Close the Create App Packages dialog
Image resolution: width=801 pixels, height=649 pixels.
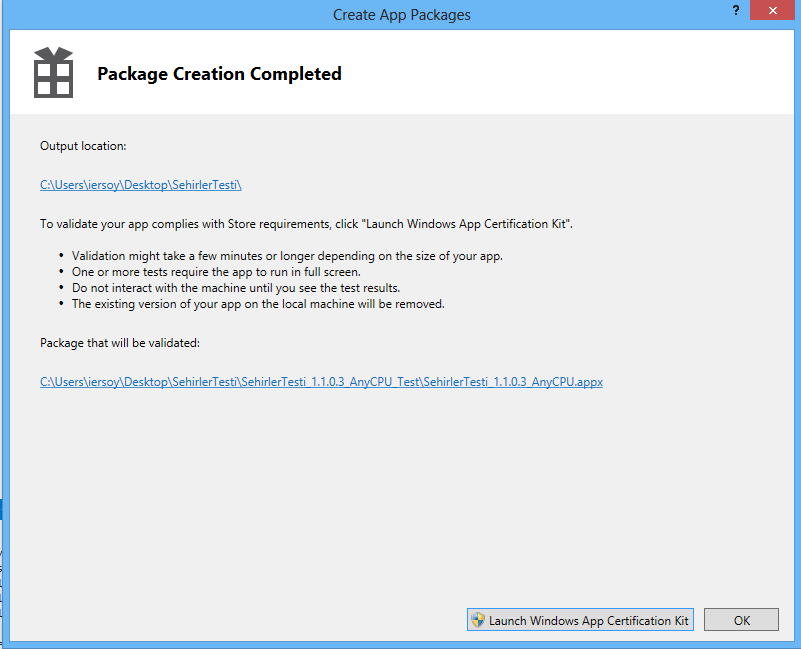point(773,10)
